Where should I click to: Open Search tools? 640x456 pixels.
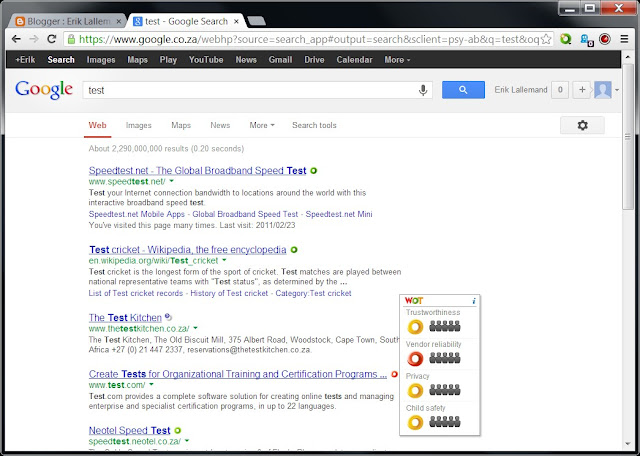point(314,125)
